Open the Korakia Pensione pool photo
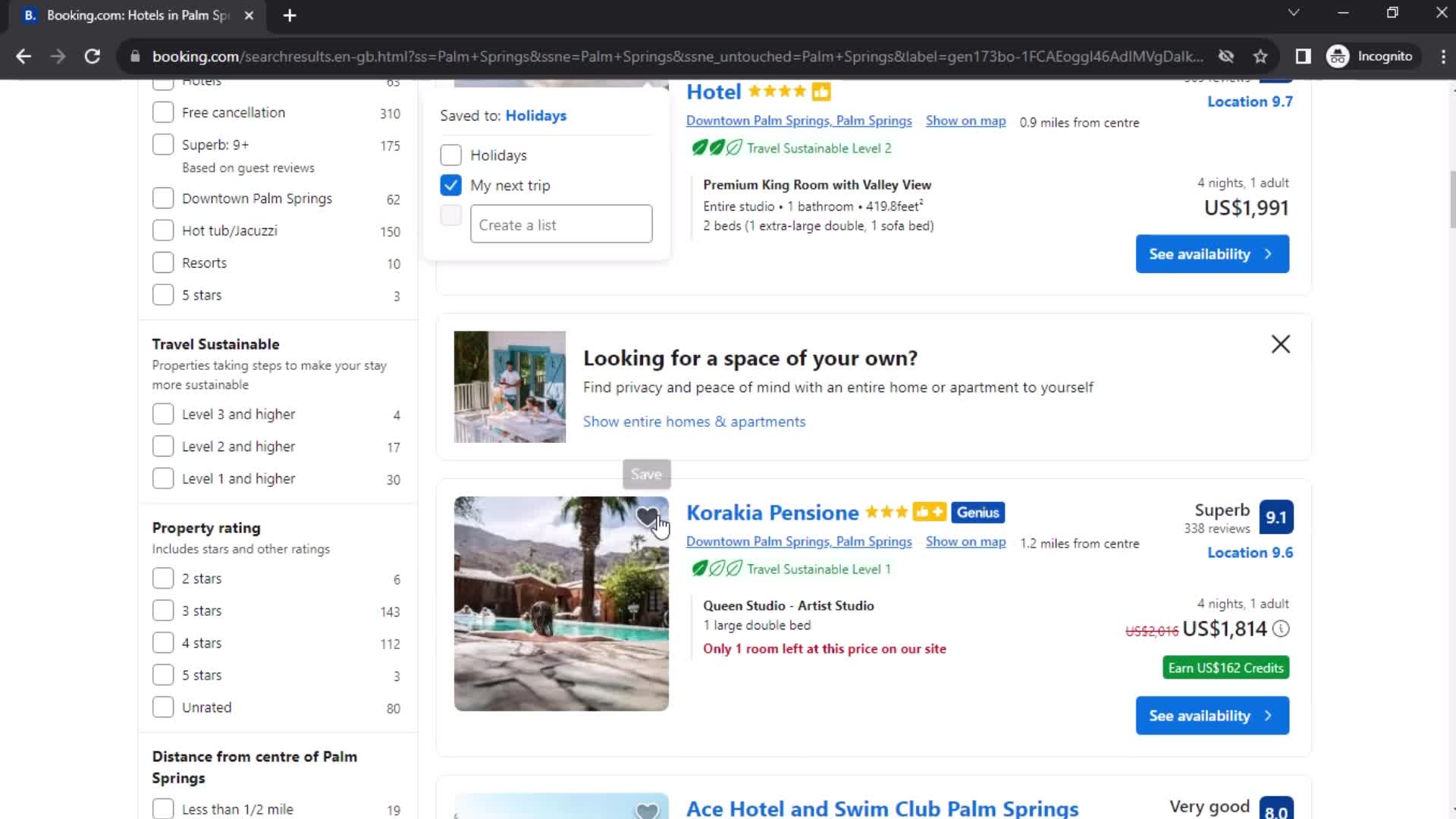The image size is (1456, 819). pyautogui.click(x=561, y=604)
